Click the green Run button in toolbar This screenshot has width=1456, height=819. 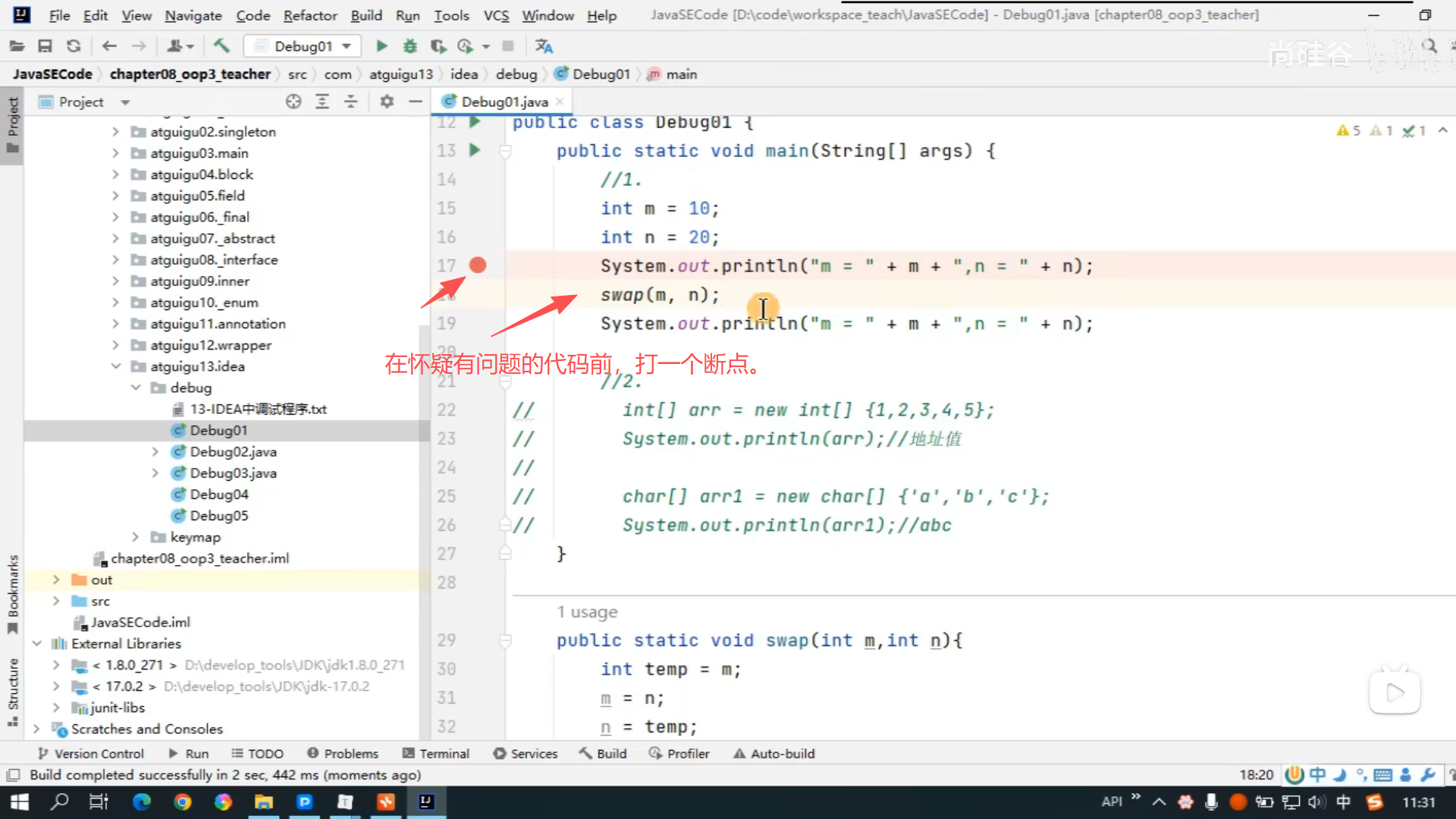pyautogui.click(x=381, y=46)
